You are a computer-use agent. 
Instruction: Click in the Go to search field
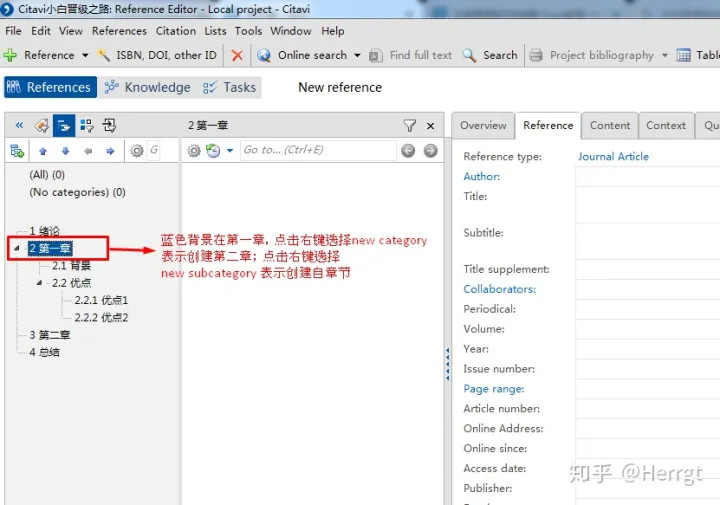click(x=318, y=150)
